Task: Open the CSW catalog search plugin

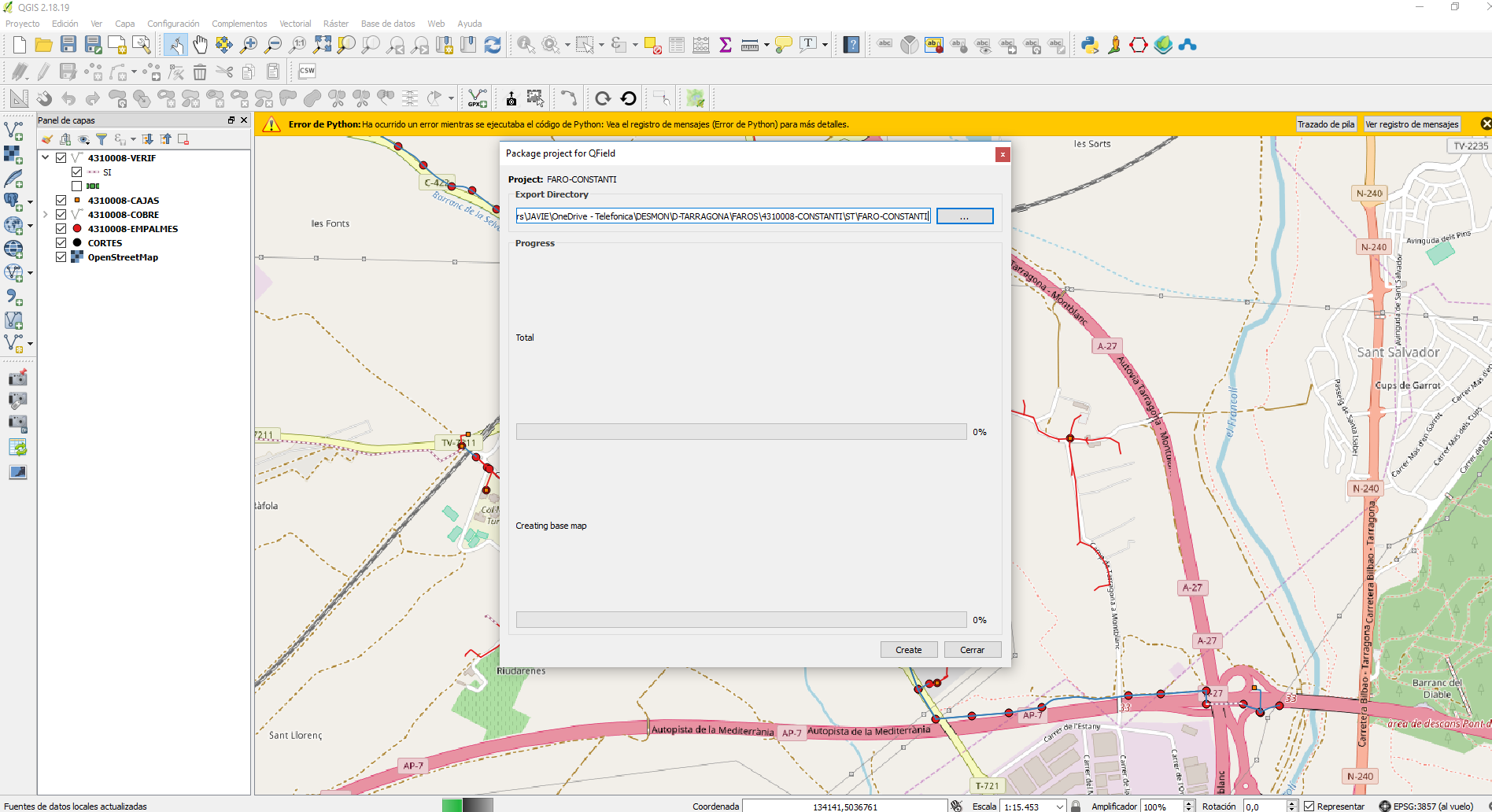Action: pyautogui.click(x=307, y=71)
